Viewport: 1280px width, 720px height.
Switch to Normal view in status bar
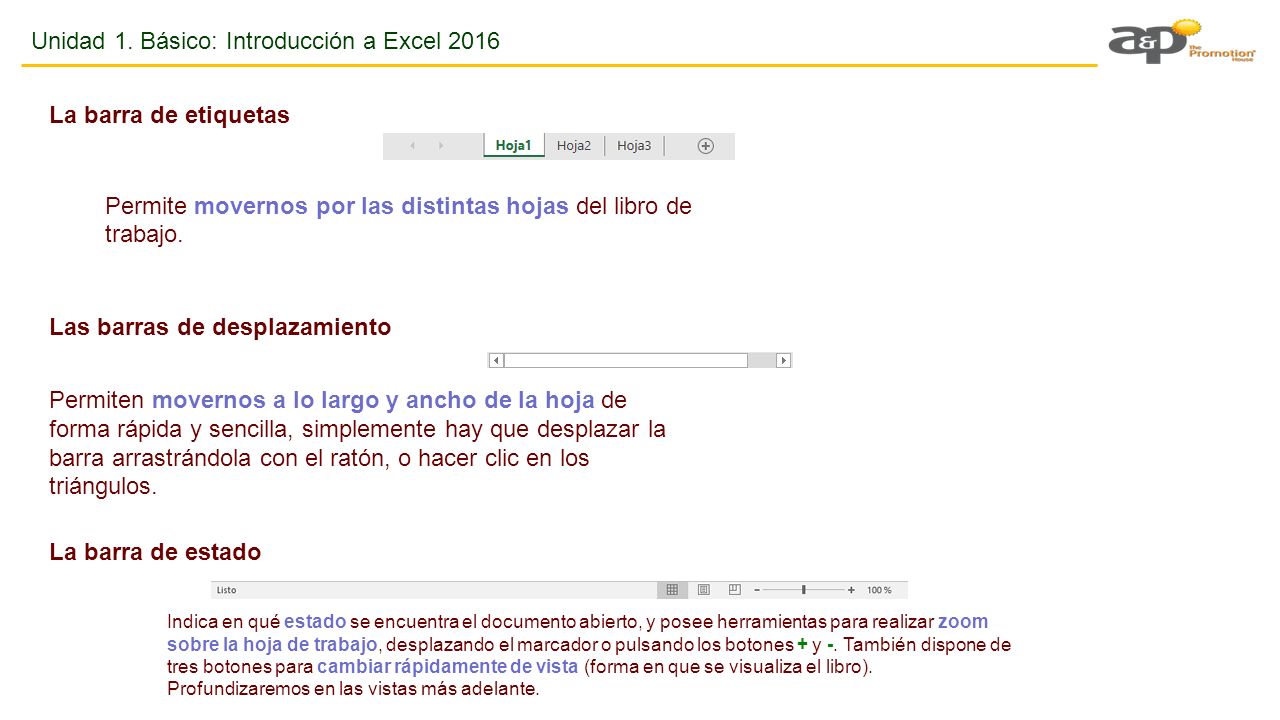672,590
